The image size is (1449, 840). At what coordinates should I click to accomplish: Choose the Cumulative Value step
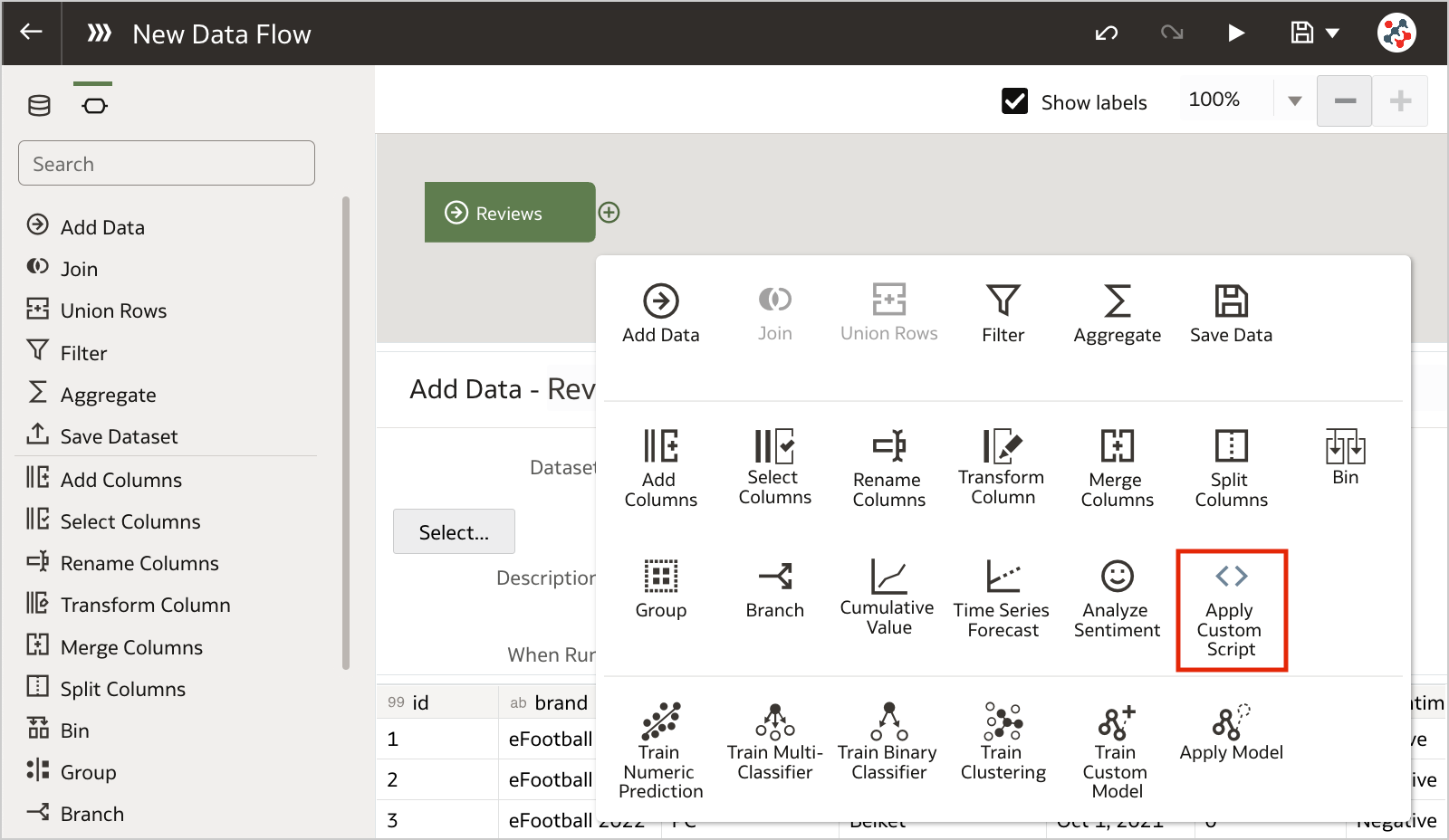point(888,597)
